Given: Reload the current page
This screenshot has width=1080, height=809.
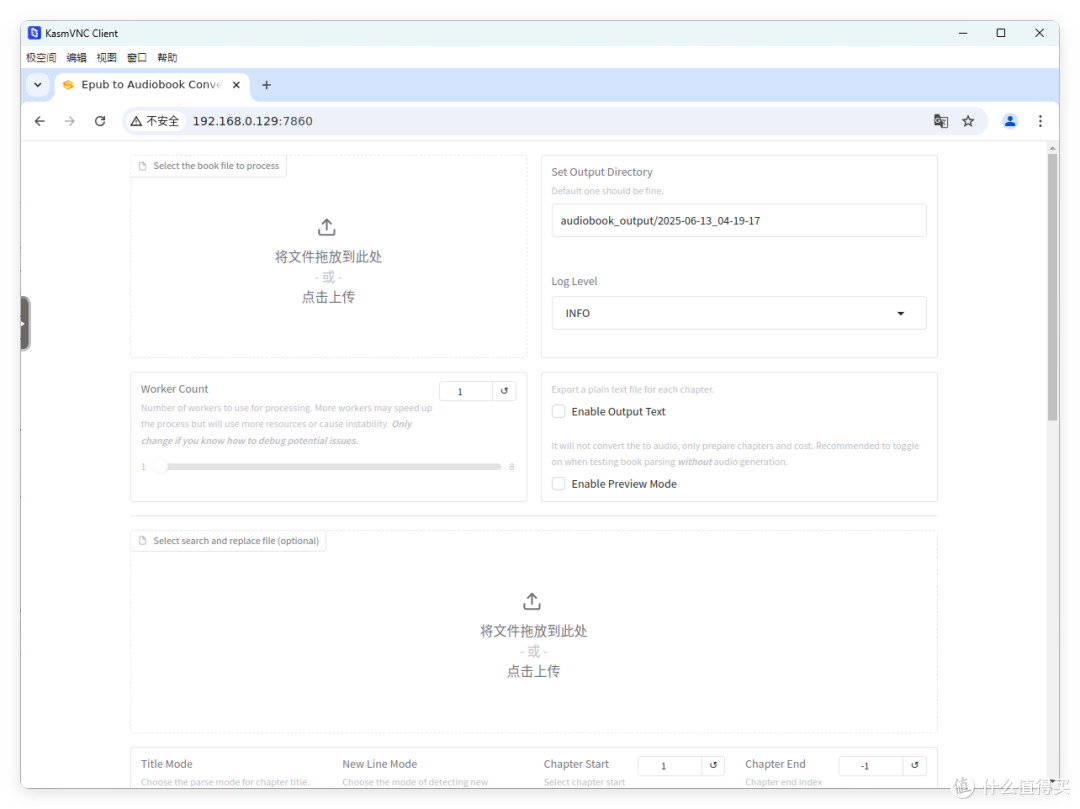Looking at the screenshot, I should pyautogui.click(x=100, y=121).
